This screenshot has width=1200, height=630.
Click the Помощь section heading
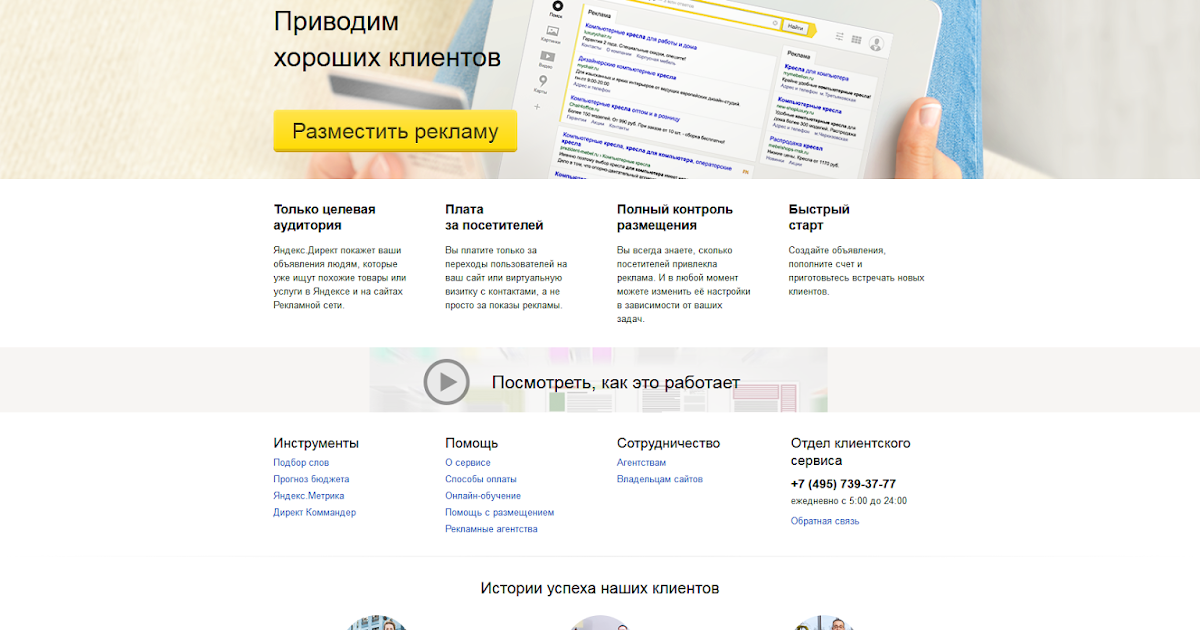coord(471,443)
